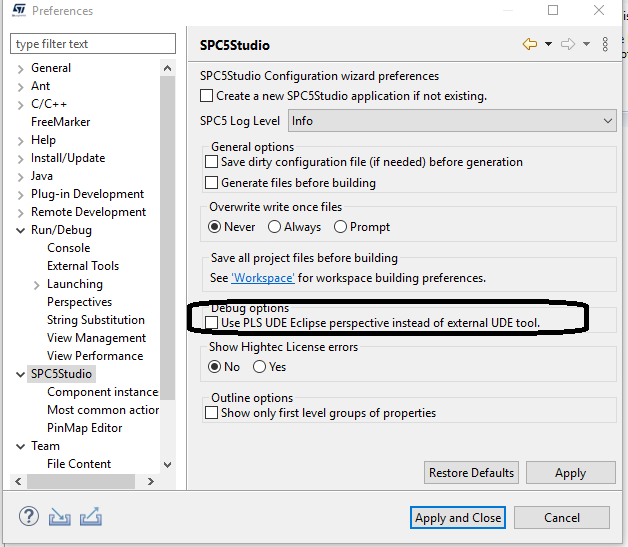Click the import preferences icon

tap(60, 517)
